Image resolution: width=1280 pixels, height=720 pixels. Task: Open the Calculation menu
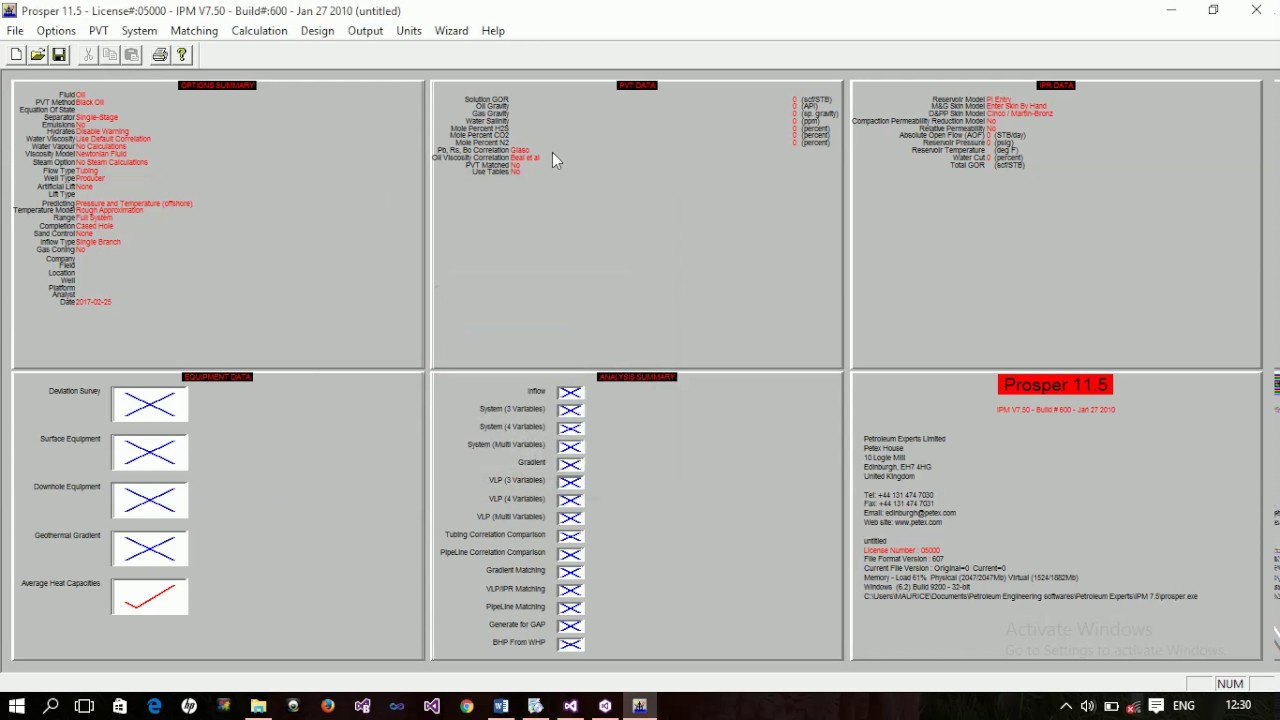(259, 31)
